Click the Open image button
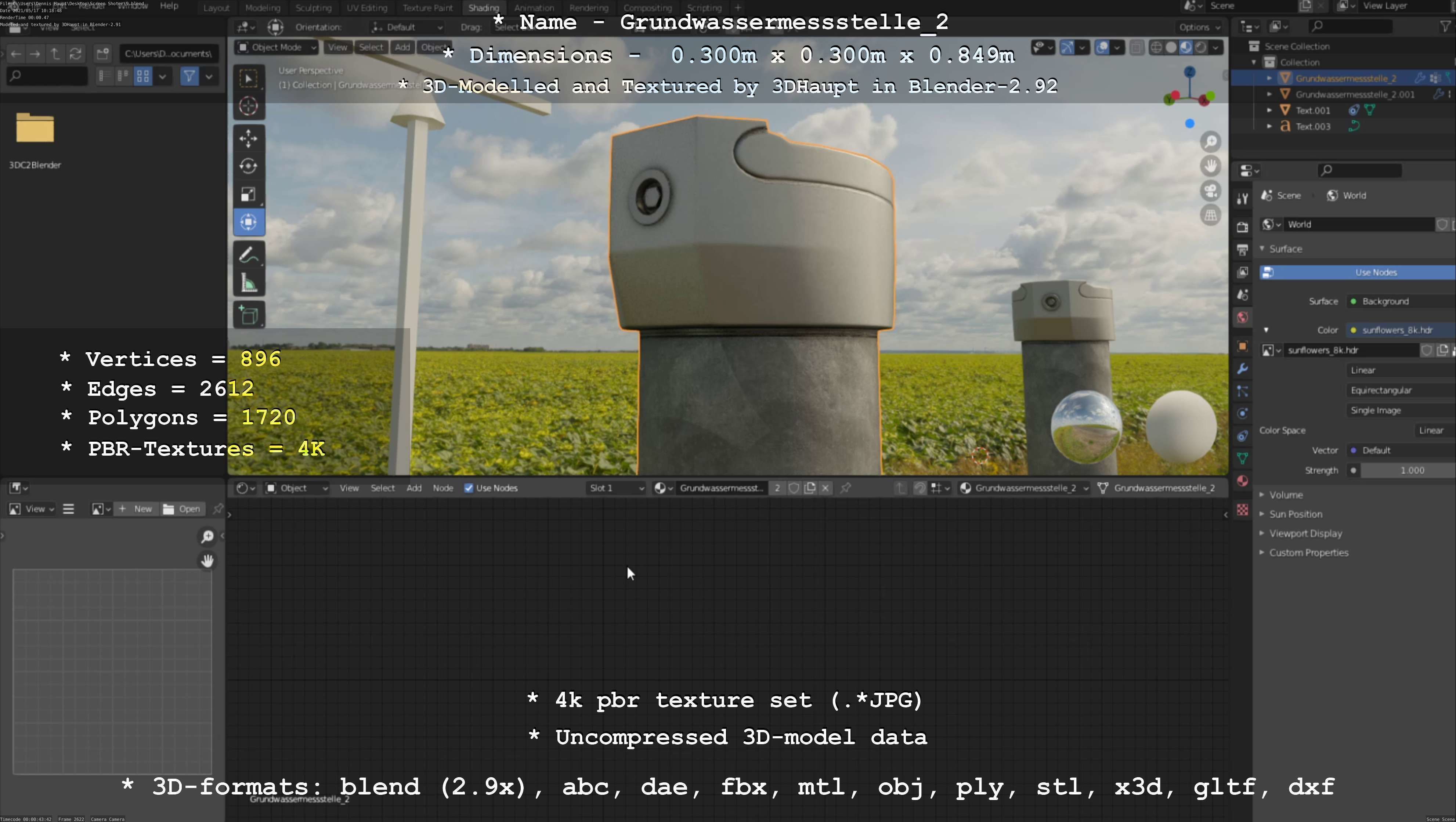Screen dimensions: 1456x822 [182, 509]
